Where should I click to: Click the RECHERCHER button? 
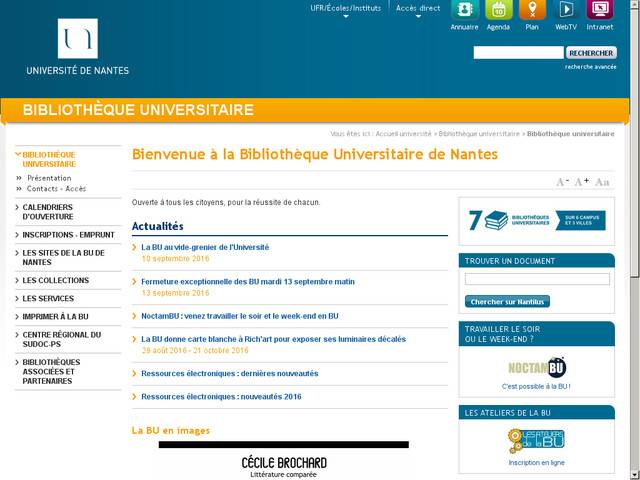pyautogui.click(x=591, y=53)
